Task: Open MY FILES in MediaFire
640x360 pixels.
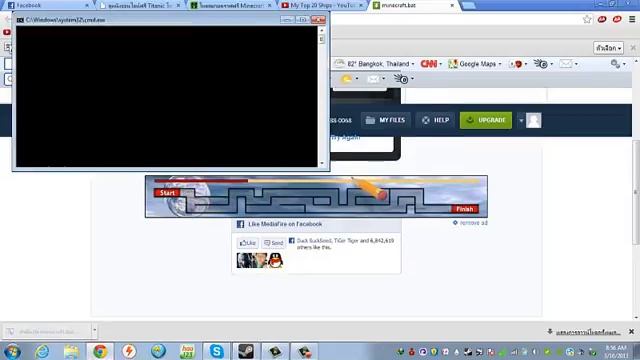Action: click(386, 120)
